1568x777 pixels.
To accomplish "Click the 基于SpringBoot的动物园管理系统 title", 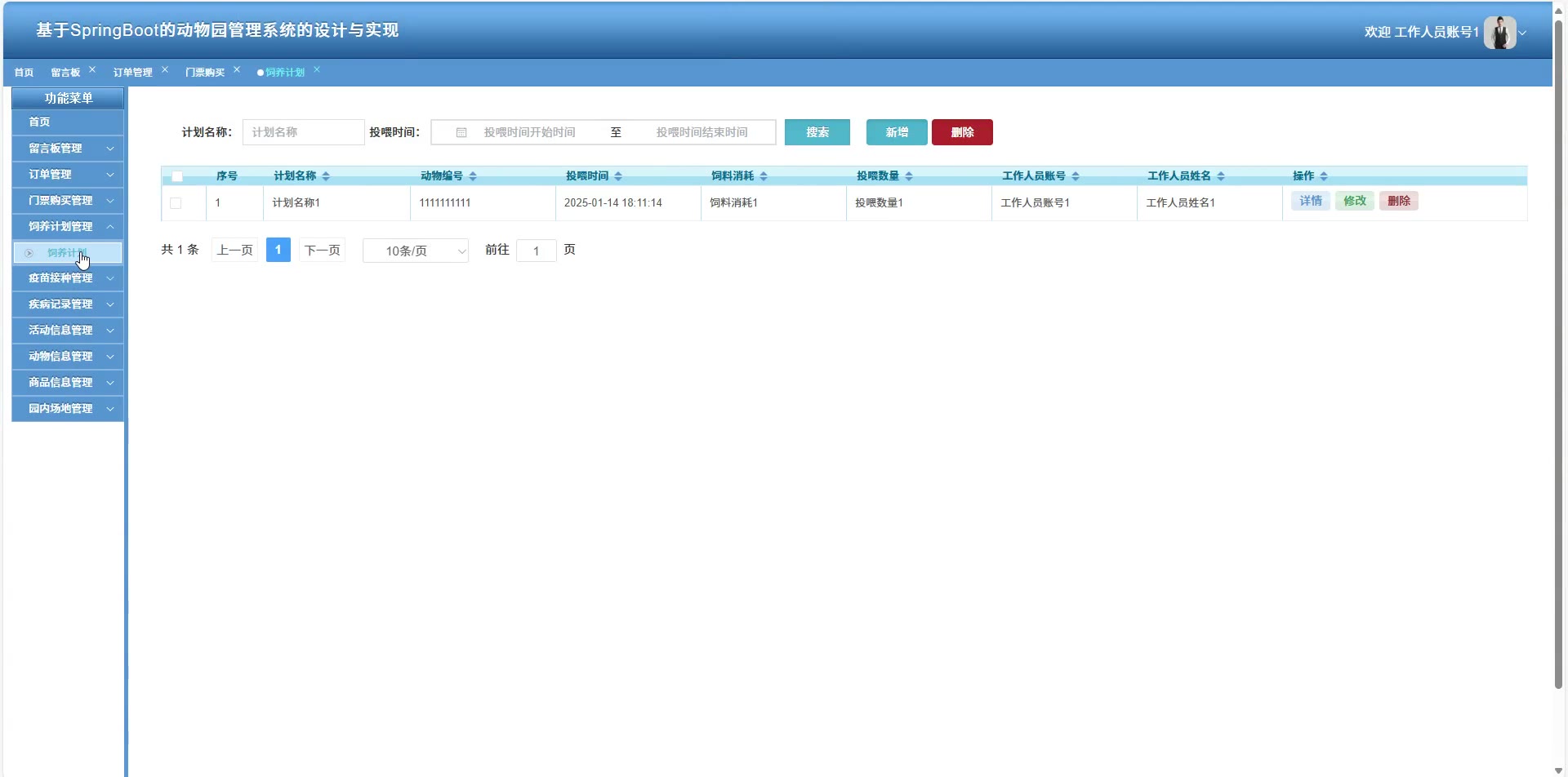I will tap(217, 30).
